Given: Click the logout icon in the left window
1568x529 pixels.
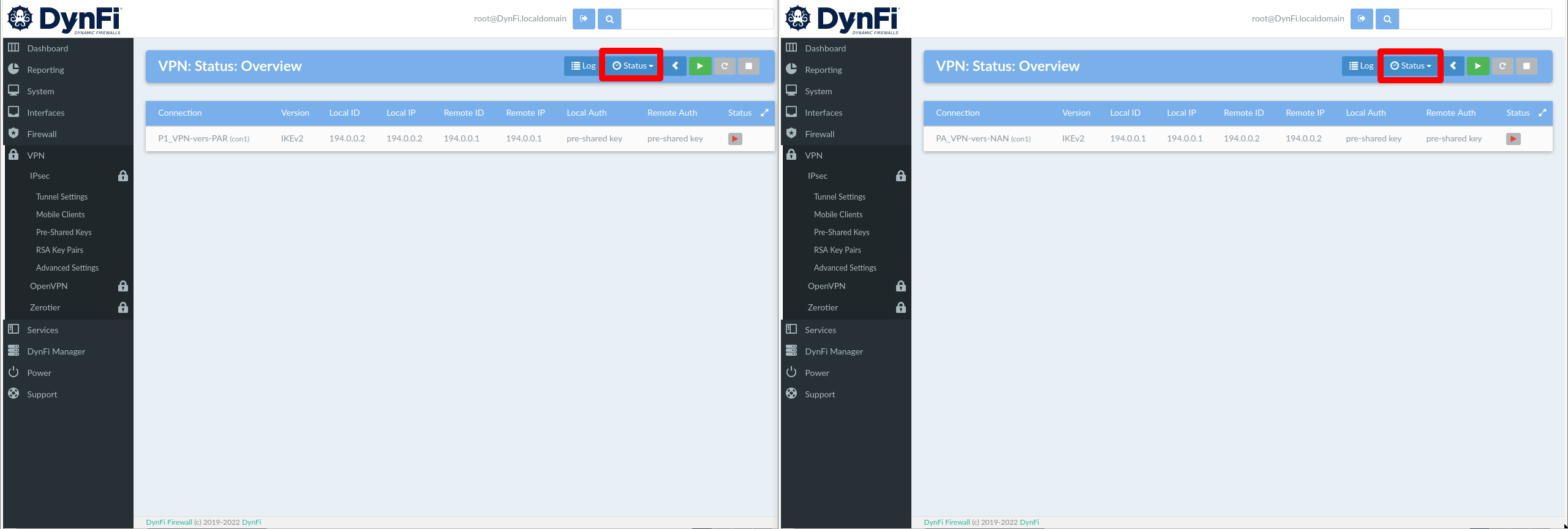Looking at the screenshot, I should click(x=584, y=19).
